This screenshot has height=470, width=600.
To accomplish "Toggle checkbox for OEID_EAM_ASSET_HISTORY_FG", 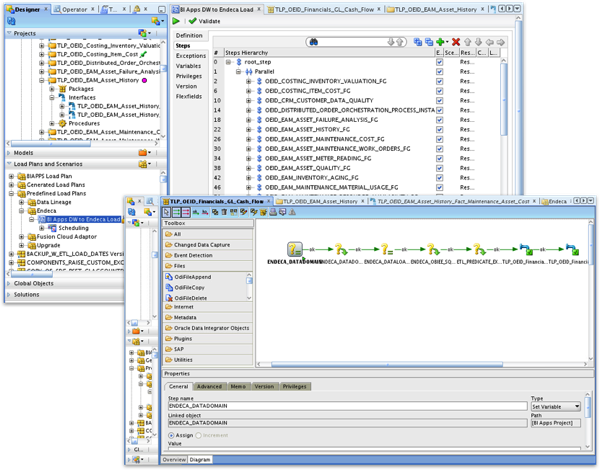I will tap(439, 130).
